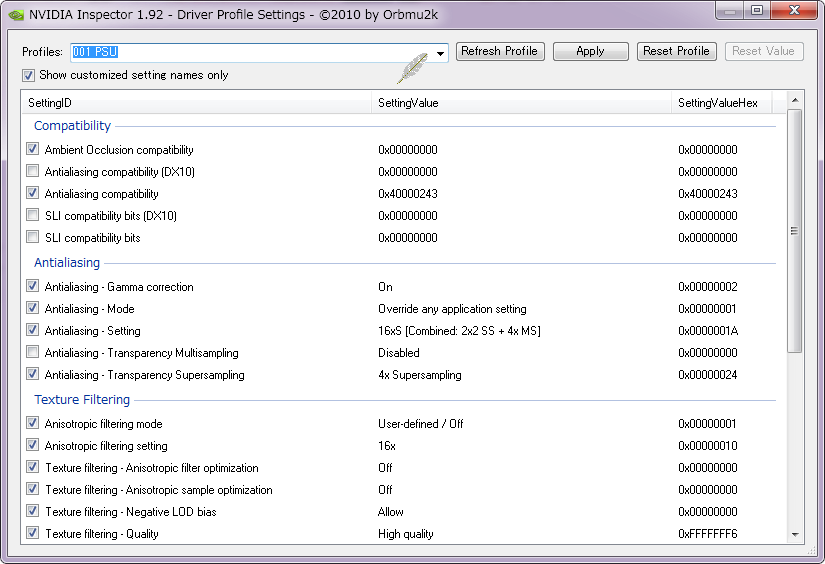Select hex value 0xFFFFFFF6

click(708, 534)
